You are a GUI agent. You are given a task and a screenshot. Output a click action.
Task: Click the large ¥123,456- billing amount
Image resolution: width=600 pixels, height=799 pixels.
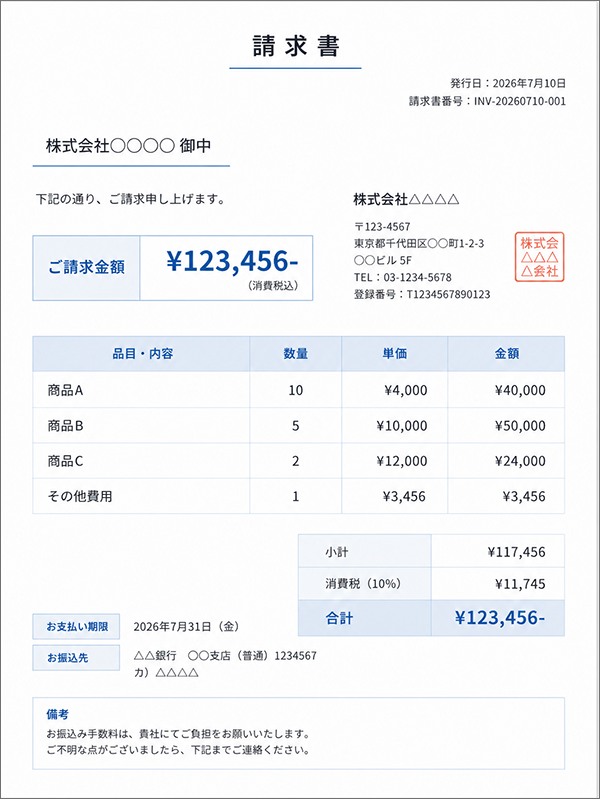point(232,261)
